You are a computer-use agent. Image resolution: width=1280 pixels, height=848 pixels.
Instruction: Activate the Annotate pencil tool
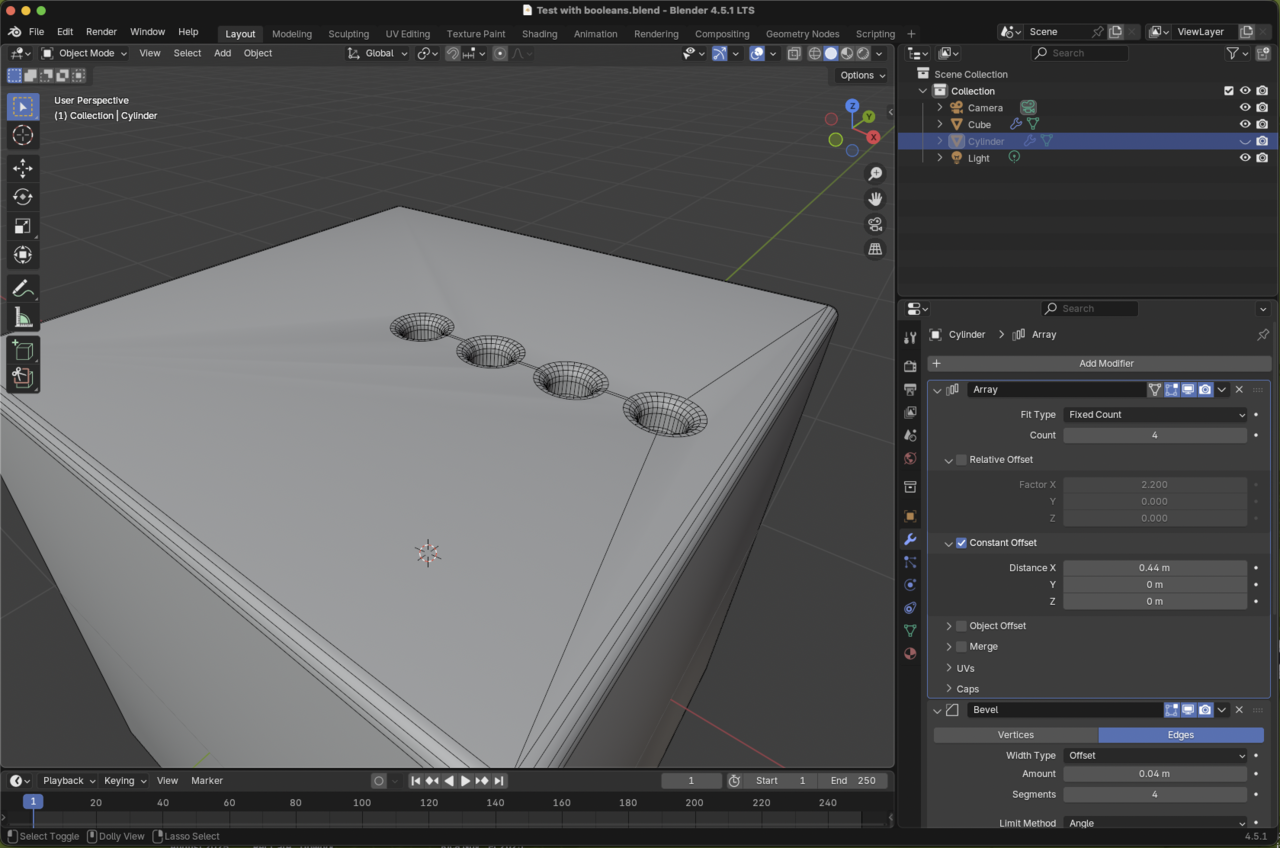(22, 289)
